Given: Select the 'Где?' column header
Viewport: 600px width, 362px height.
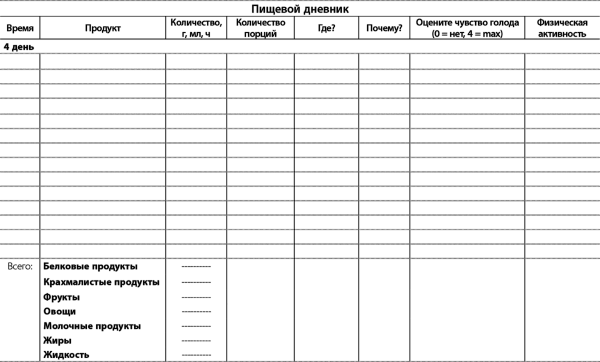Looking at the screenshot, I should [x=326, y=28].
